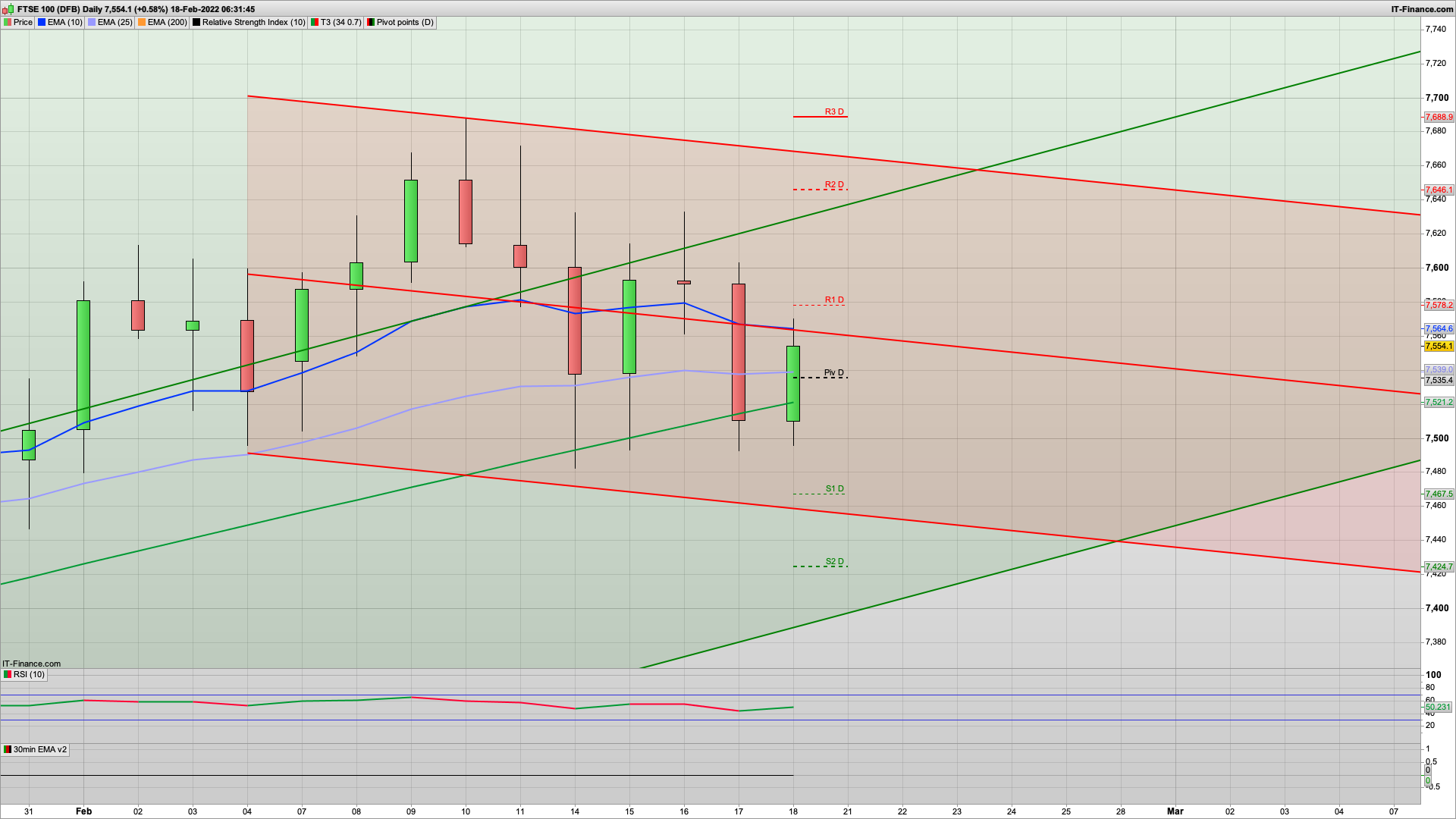Click the IT-Finance.com link at top right
This screenshot has width=1456, height=819.
click(x=1422, y=9)
